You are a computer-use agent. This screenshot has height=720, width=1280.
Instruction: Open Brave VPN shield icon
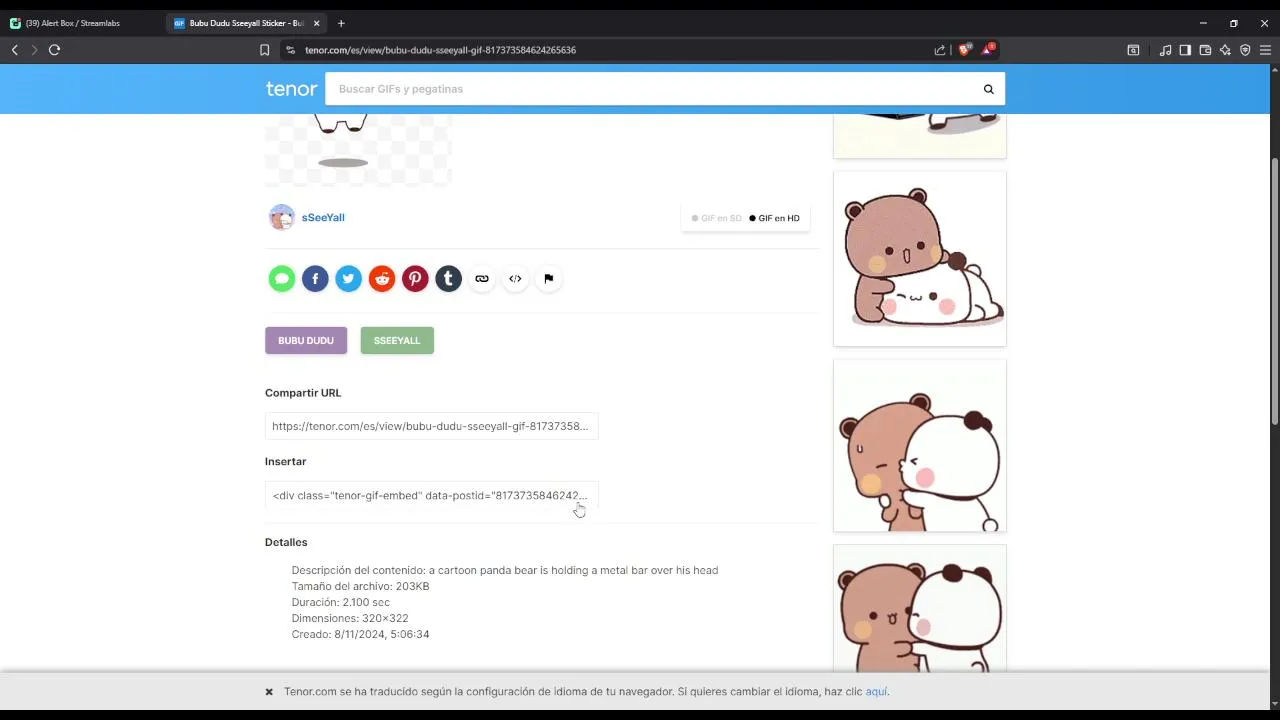[1245, 50]
